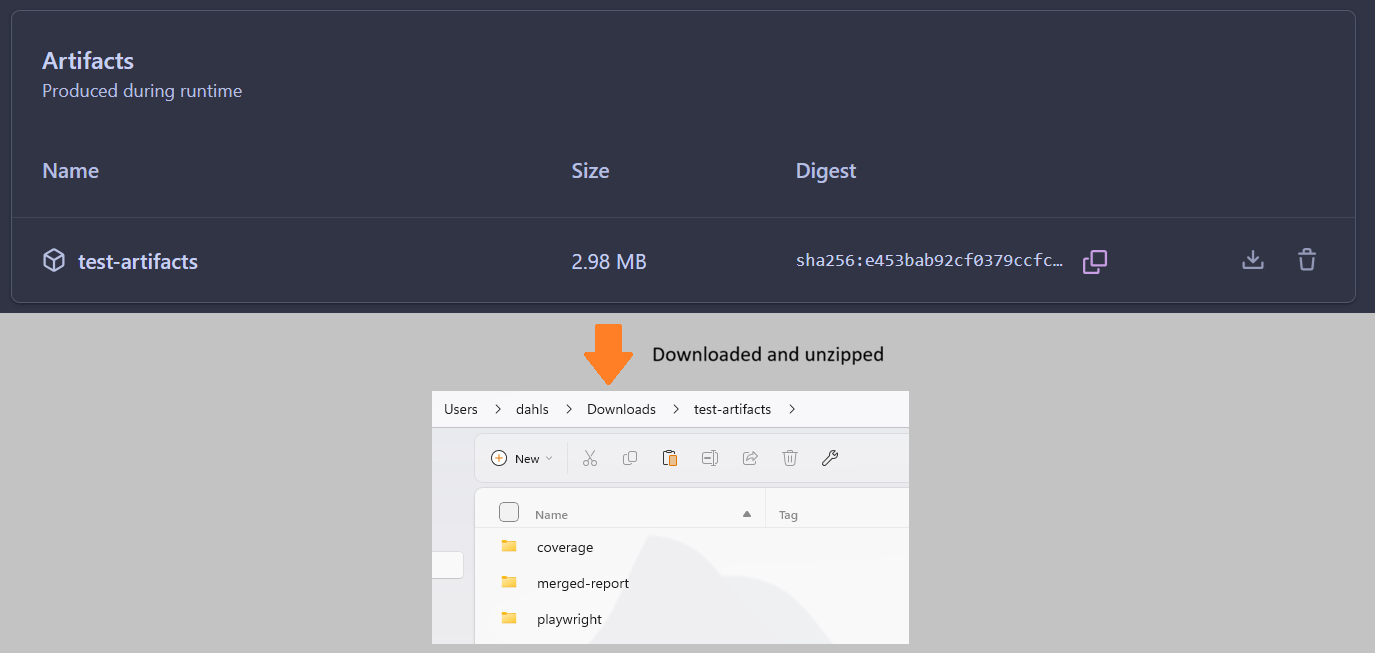Delete the test-artifacts artifact

(x=1307, y=260)
